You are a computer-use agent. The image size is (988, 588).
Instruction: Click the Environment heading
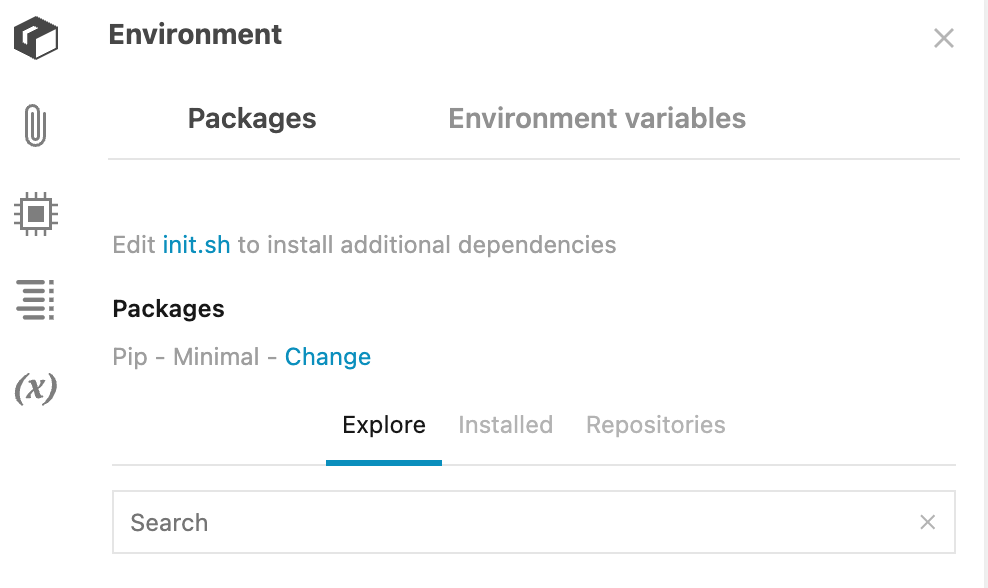point(195,35)
